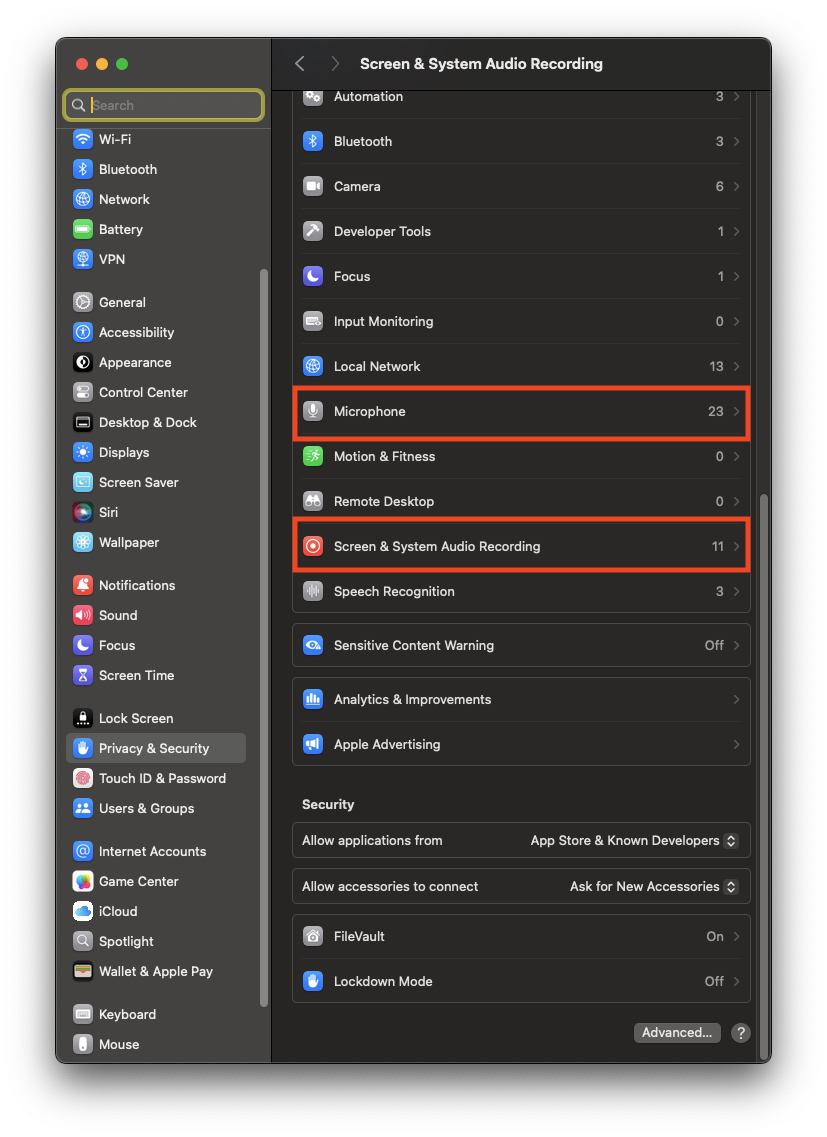This screenshot has width=827, height=1137.
Task: Open Analytics & Improvements row
Action: 521,699
